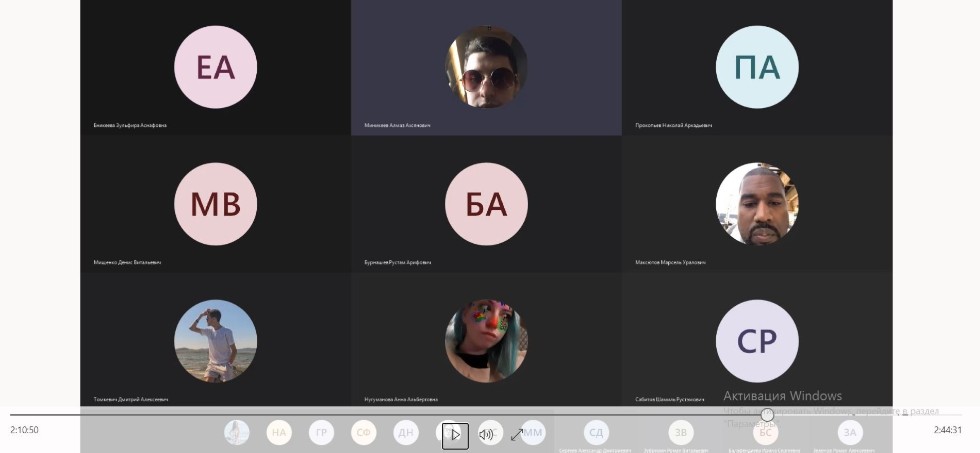Screen dimensions: 980x453
Task: Select the CP participant avatar
Action: point(757,341)
